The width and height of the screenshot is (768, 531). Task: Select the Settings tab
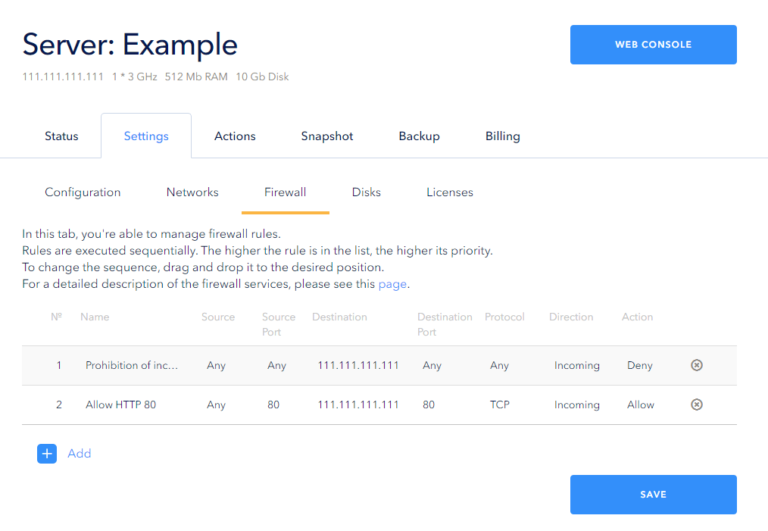point(146,136)
